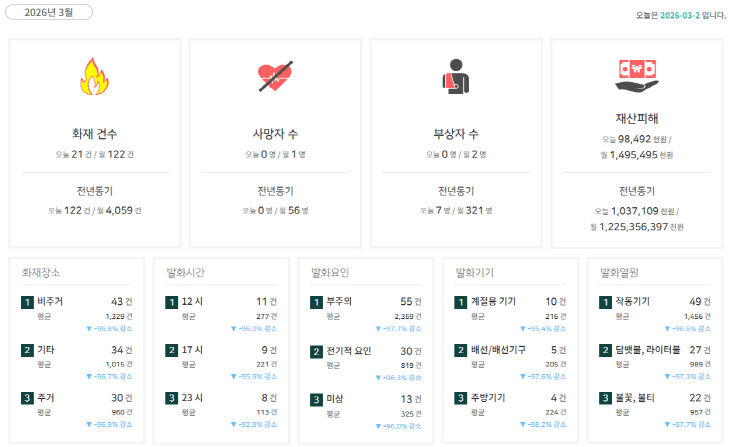This screenshot has height=447, width=730.
Task: Click rank 2 badge beside 전기적 요인
Action: [x=316, y=350]
